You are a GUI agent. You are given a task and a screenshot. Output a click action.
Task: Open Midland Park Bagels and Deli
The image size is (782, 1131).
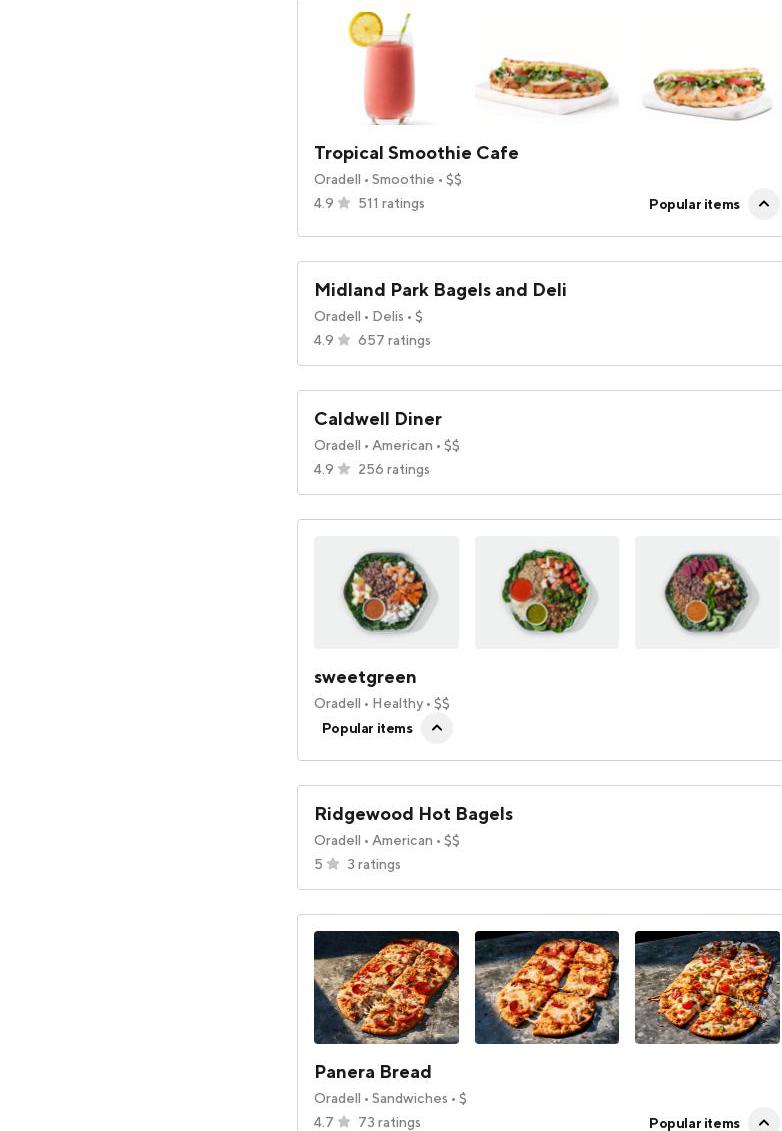(440, 290)
